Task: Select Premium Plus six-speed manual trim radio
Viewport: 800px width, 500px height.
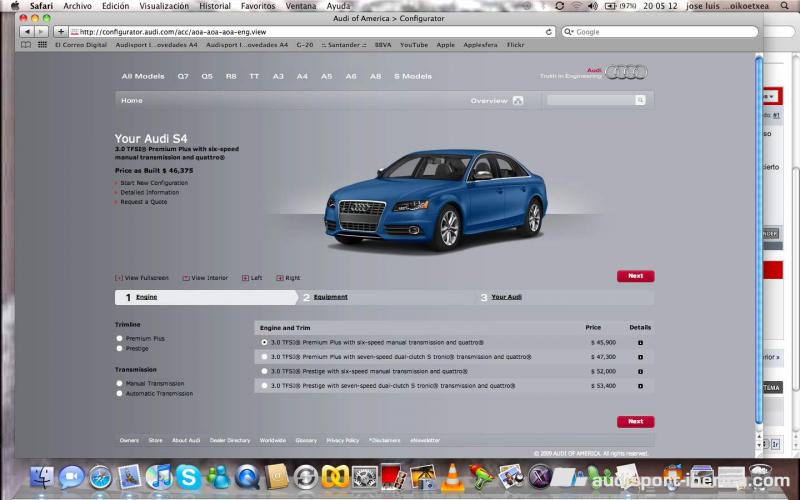Action: tap(264, 342)
